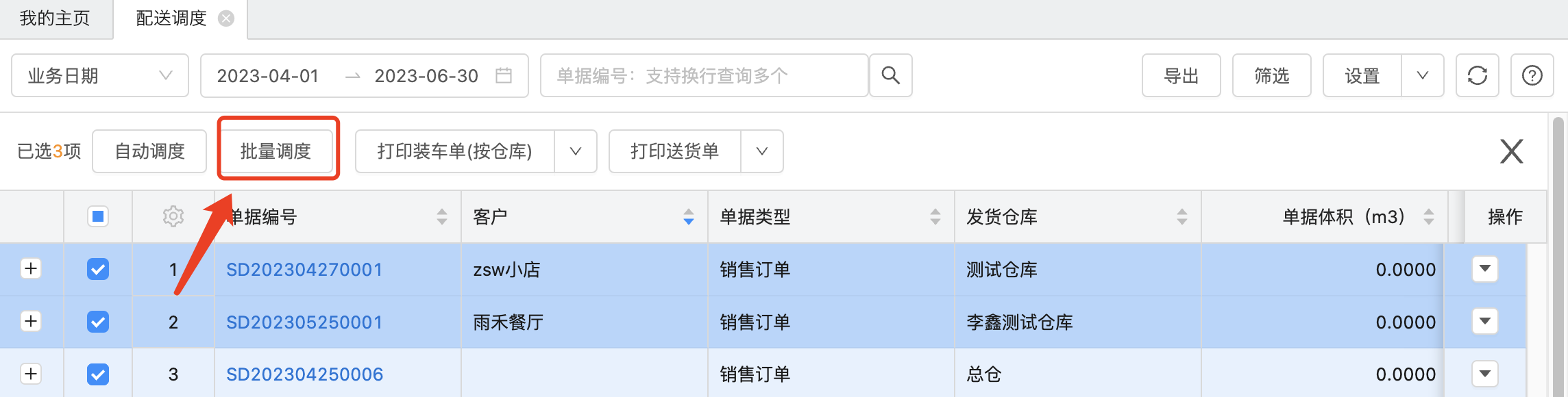Expand the 打印装车单(按仓库) dropdown arrow
The width and height of the screenshot is (1568, 397).
[x=576, y=151]
